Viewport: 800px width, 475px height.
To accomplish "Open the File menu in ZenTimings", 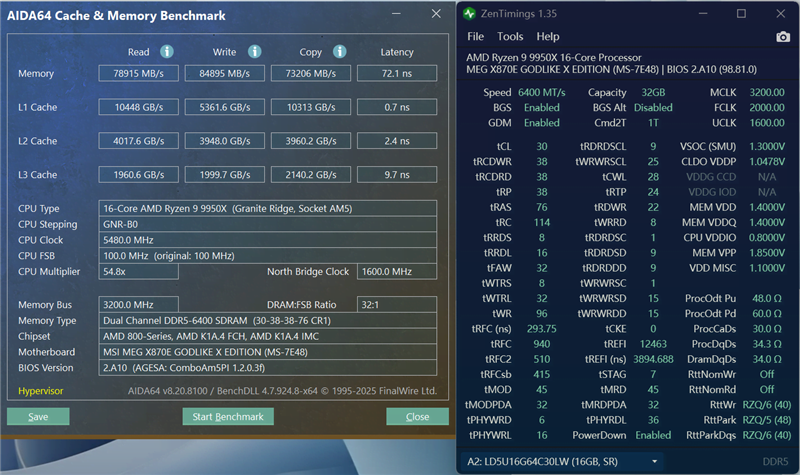I will 476,36.
